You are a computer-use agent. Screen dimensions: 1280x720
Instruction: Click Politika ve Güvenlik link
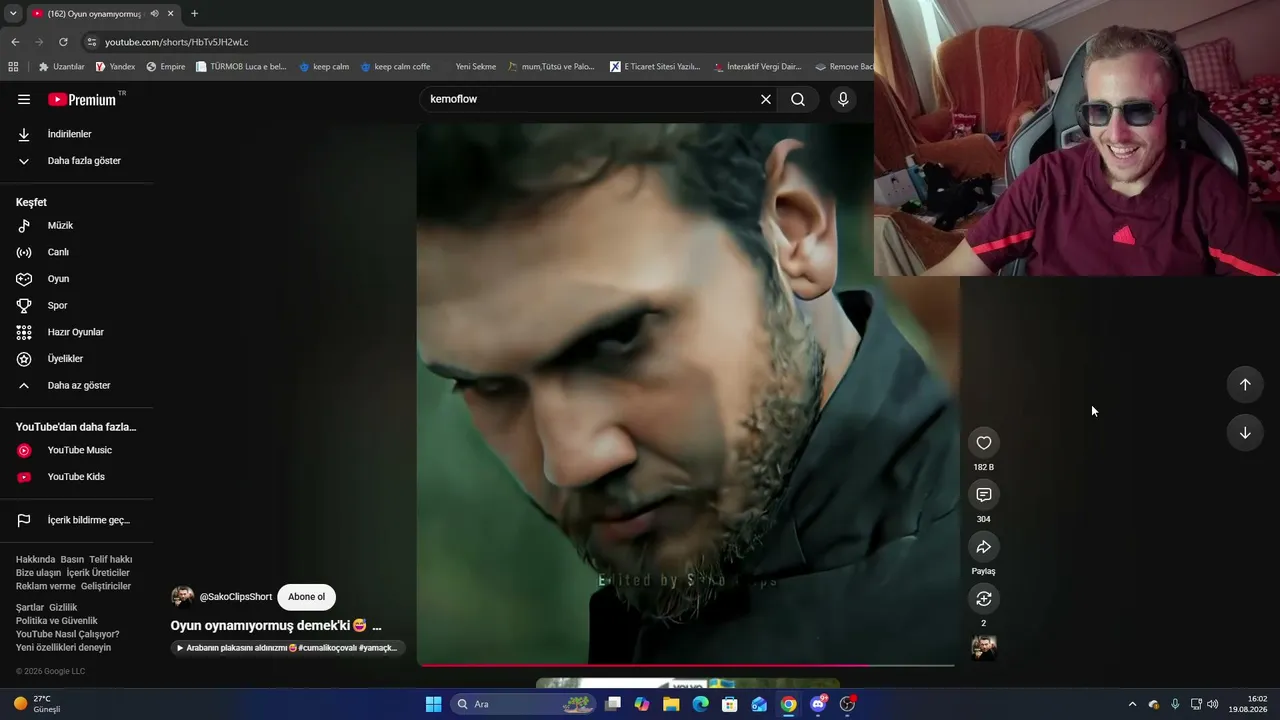(57, 621)
